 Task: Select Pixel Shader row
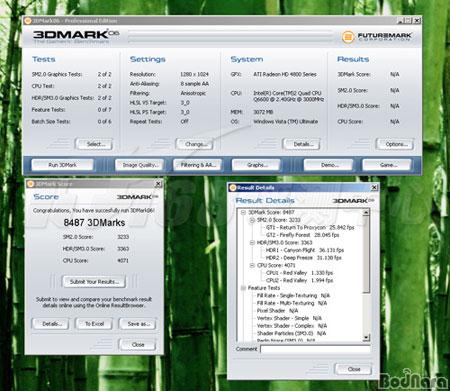coord(277,310)
